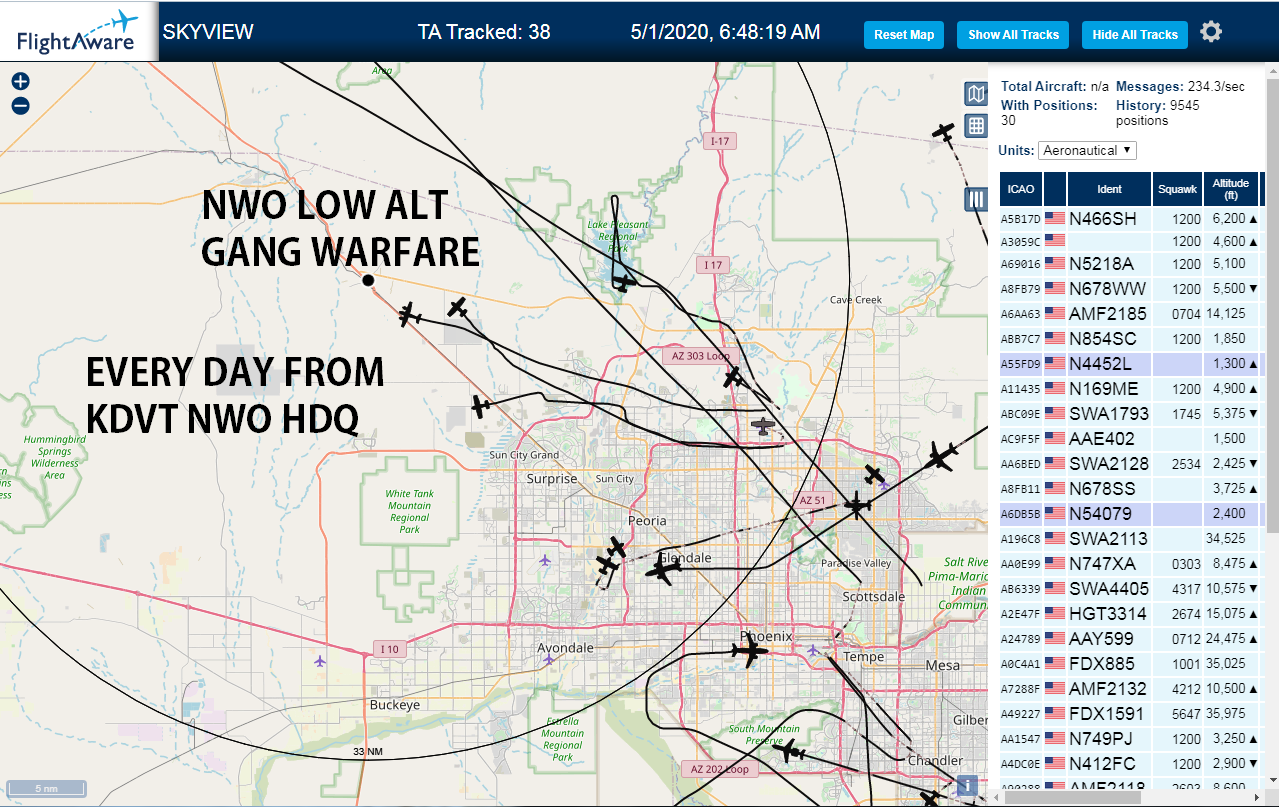This screenshot has height=807, width=1279.
Task: Select the N4452L aircraft row
Action: click(x=1132, y=364)
